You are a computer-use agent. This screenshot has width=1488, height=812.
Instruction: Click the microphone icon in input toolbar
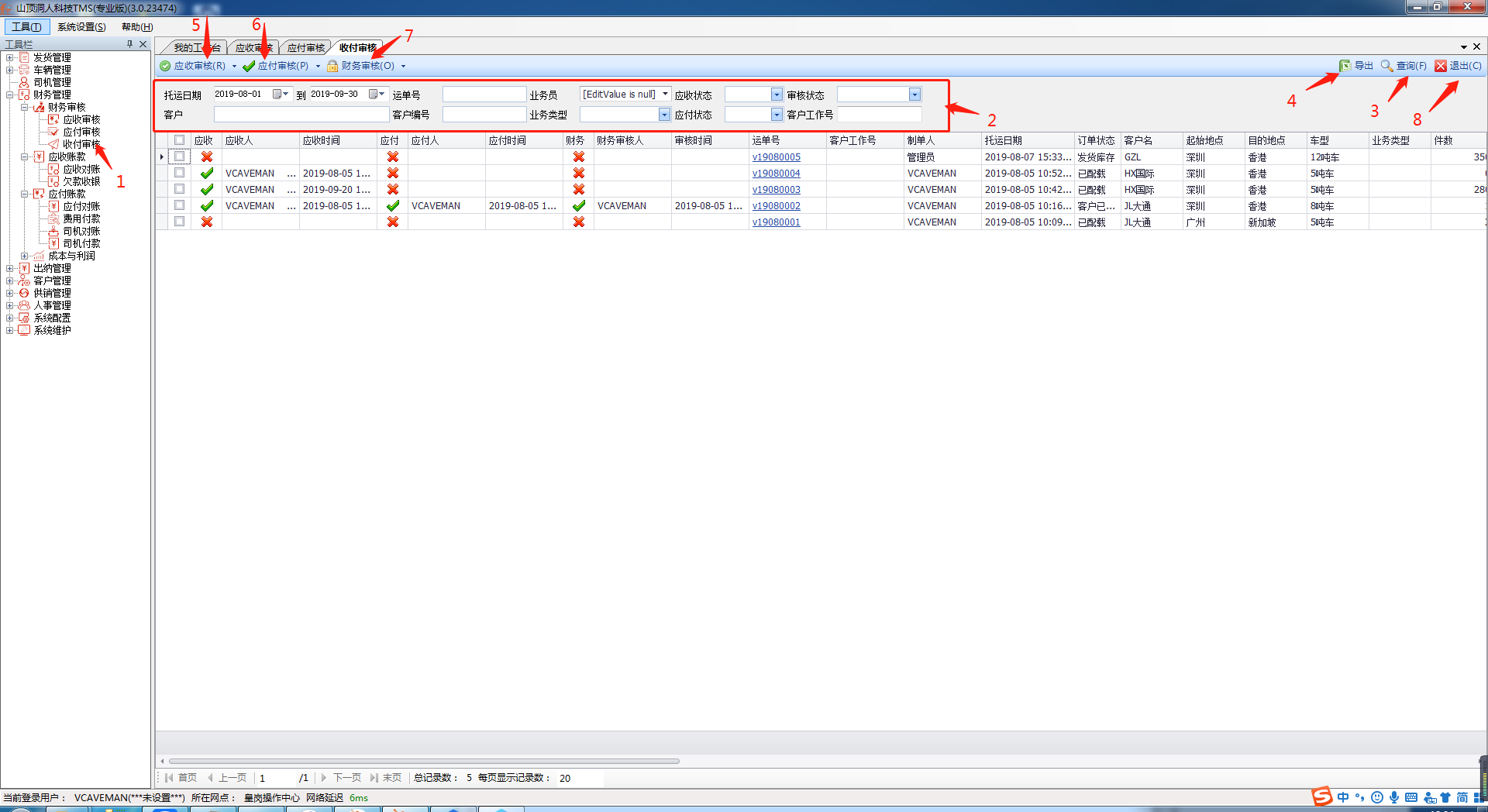coord(1394,797)
